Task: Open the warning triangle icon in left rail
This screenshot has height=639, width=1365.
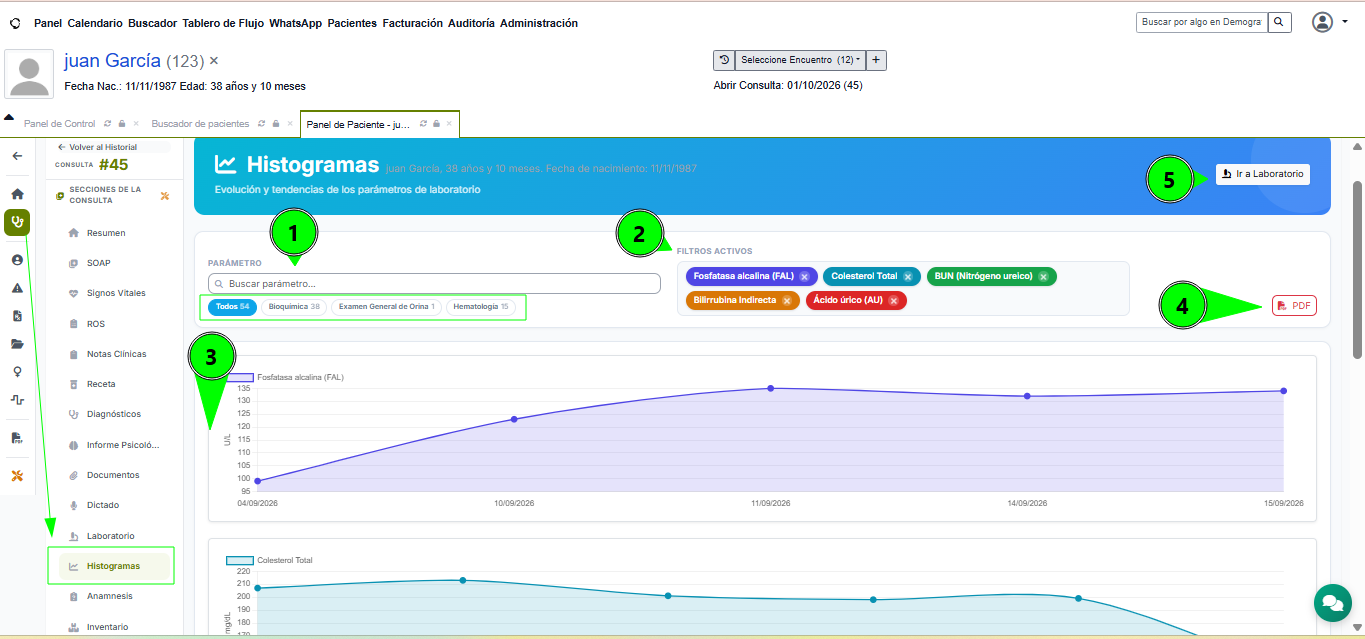Action: coord(17,288)
